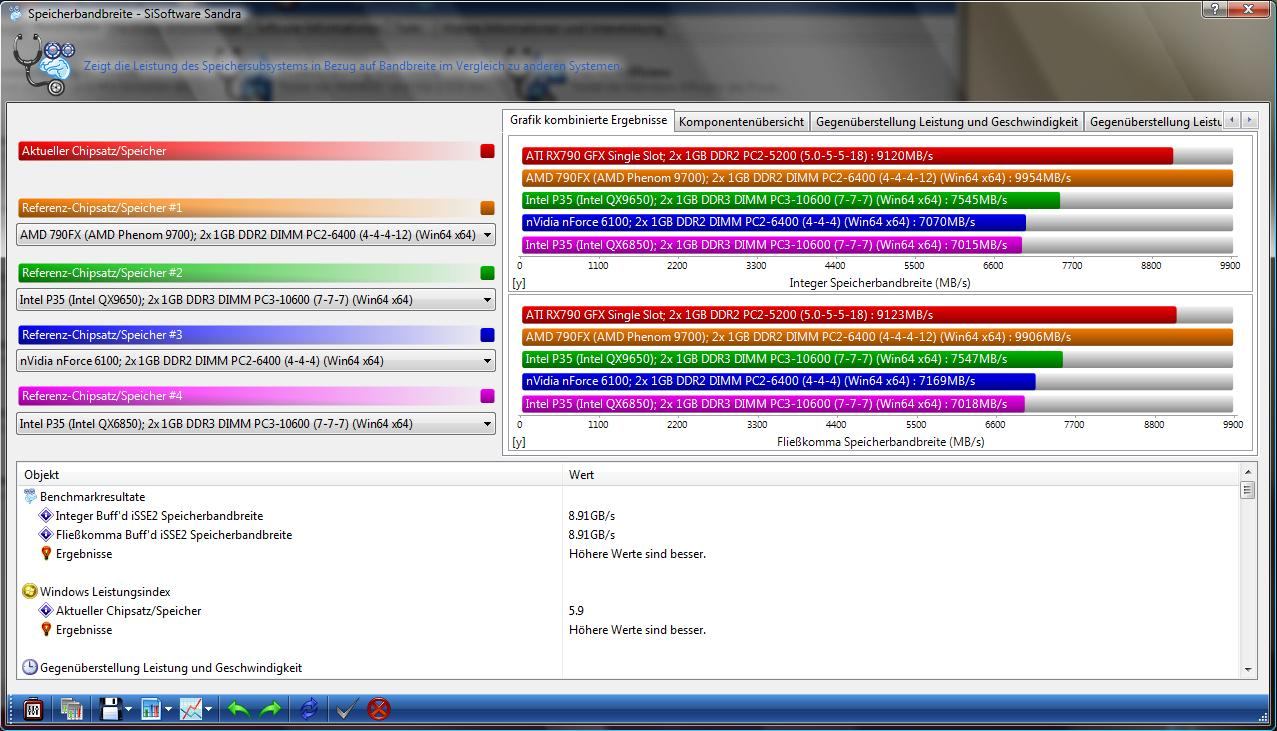Click the red ATI RX790 bar in Integer chart
1277x731 pixels.
847,156
